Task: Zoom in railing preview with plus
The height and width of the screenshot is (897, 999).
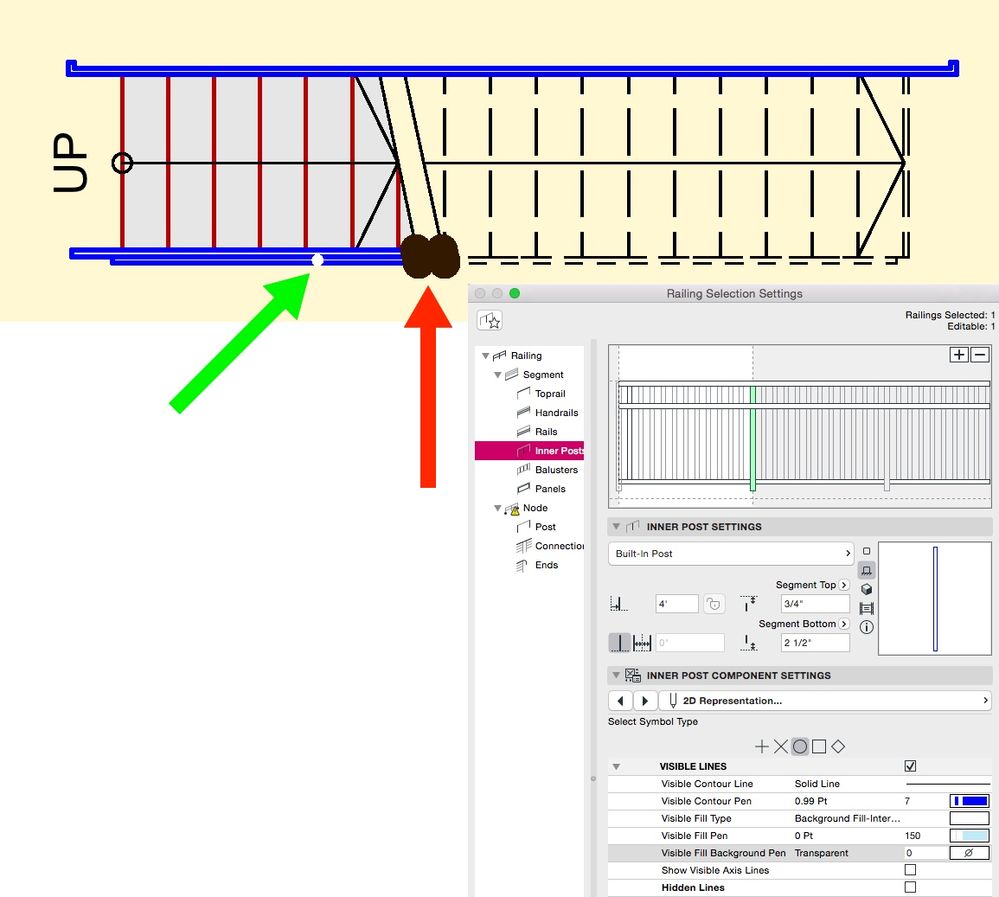Action: (x=959, y=355)
